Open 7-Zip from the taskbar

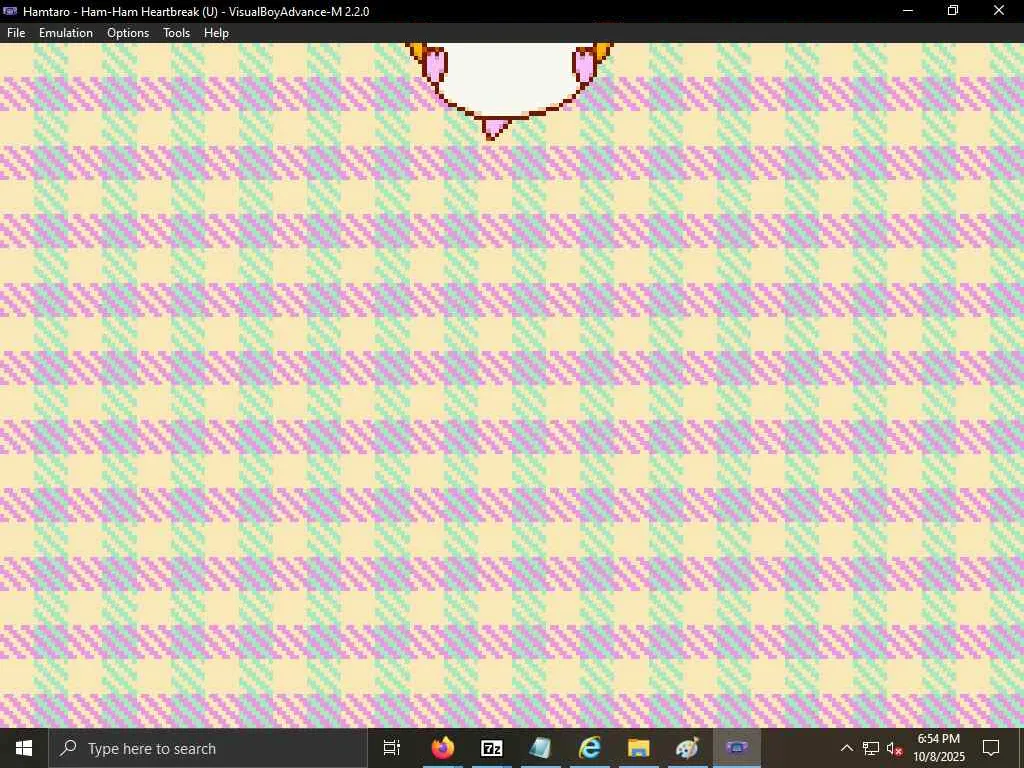click(492, 748)
